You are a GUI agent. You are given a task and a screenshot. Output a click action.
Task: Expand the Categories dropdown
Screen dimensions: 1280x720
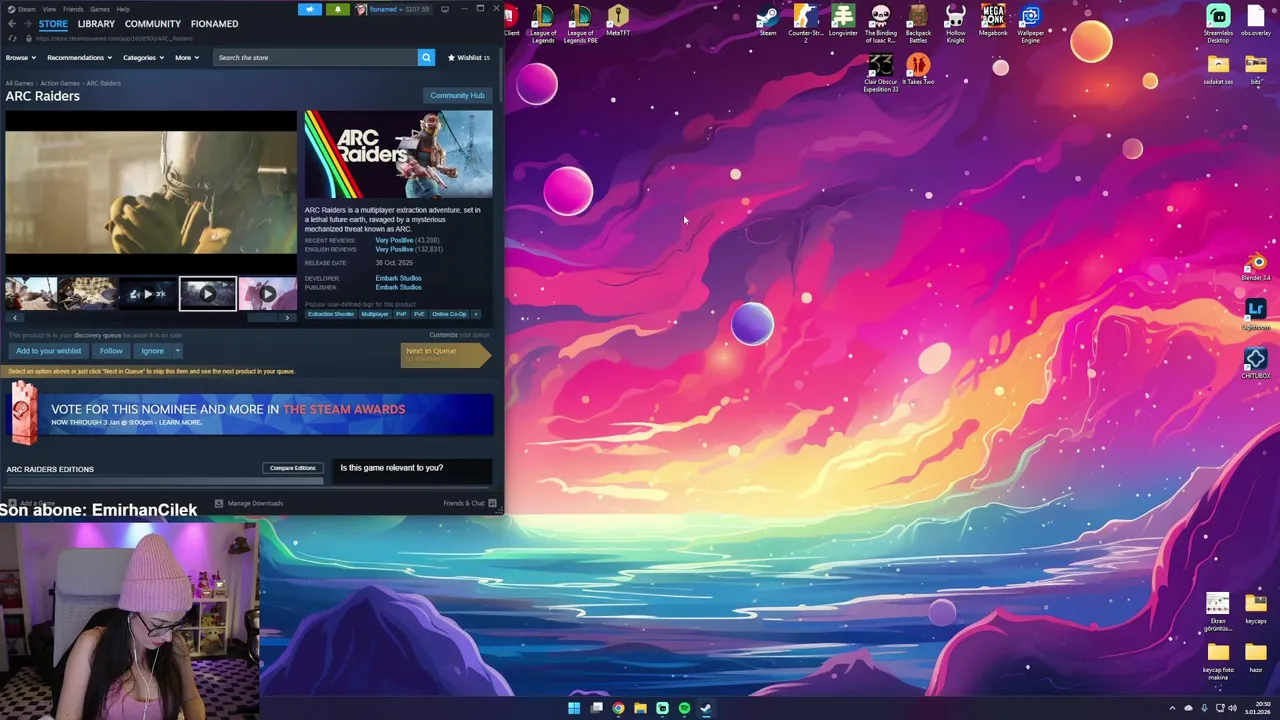(142, 57)
